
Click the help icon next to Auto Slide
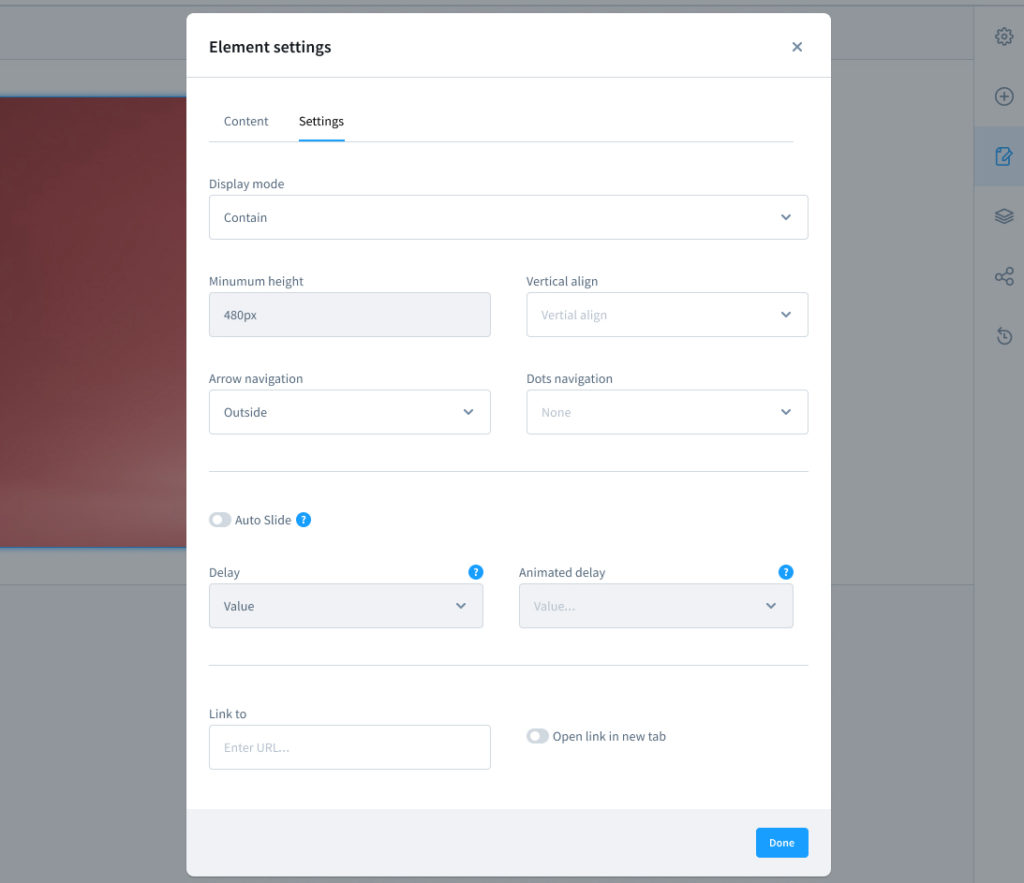tap(303, 519)
